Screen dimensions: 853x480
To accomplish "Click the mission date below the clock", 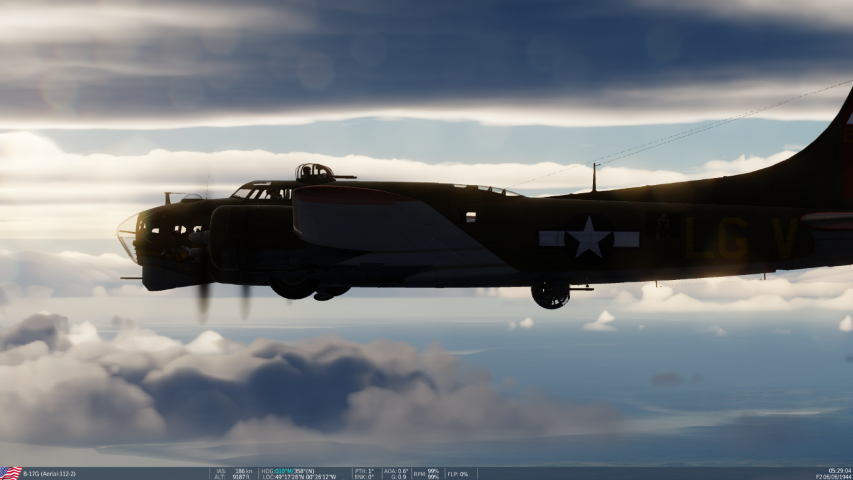I will pyautogui.click(x=833, y=477).
